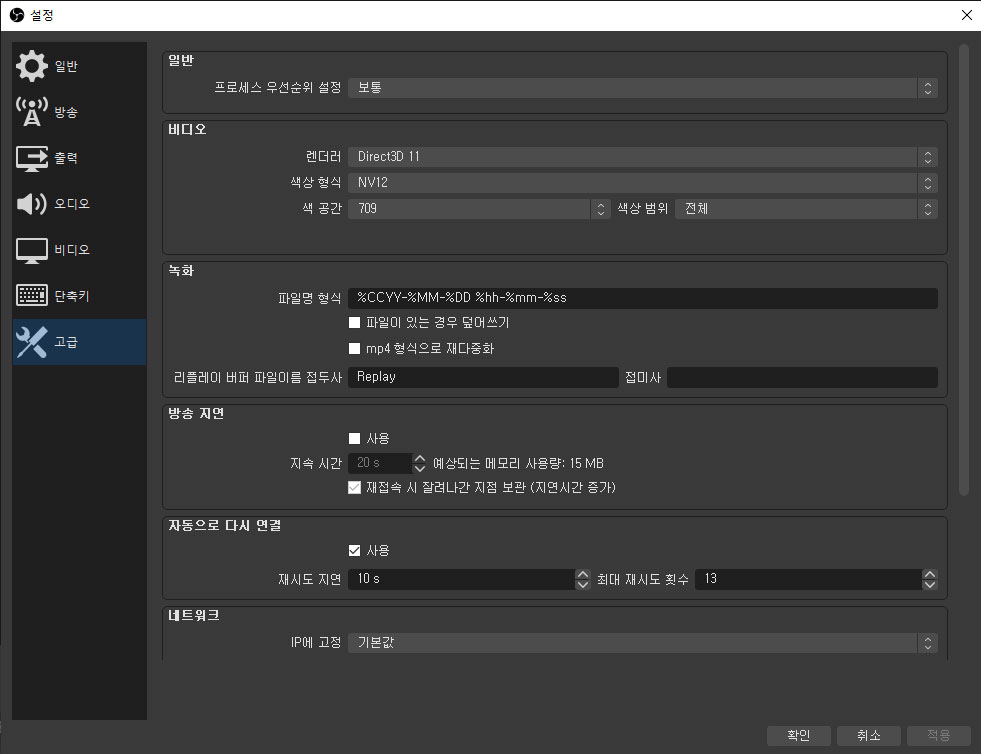Image resolution: width=981 pixels, height=754 pixels.
Task: Open the 렌더러 Direct3D 11 dropdown
Action: click(x=642, y=156)
